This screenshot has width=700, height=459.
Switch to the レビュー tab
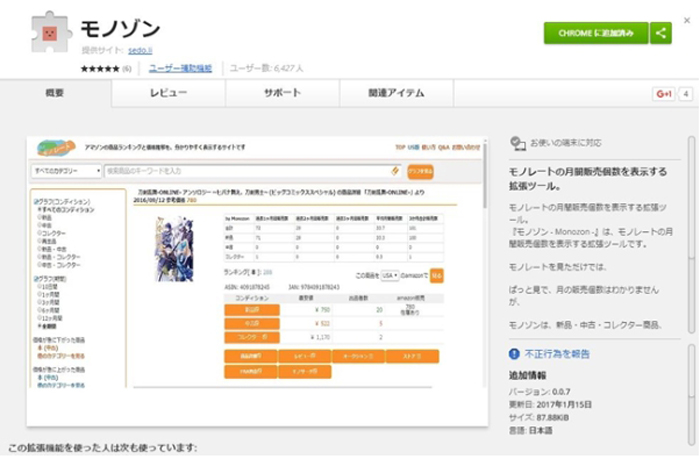pyautogui.click(x=168, y=93)
